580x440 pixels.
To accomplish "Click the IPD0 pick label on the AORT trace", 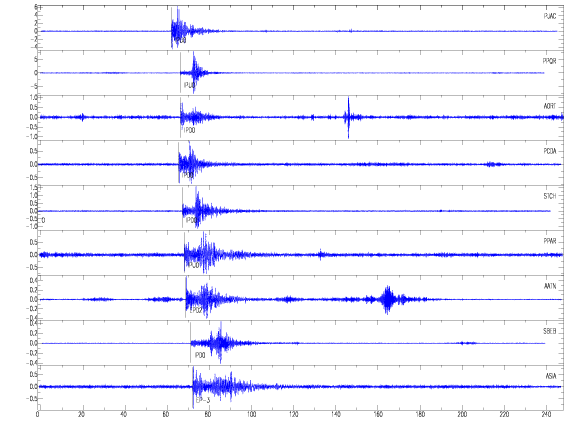I will click(x=189, y=131).
